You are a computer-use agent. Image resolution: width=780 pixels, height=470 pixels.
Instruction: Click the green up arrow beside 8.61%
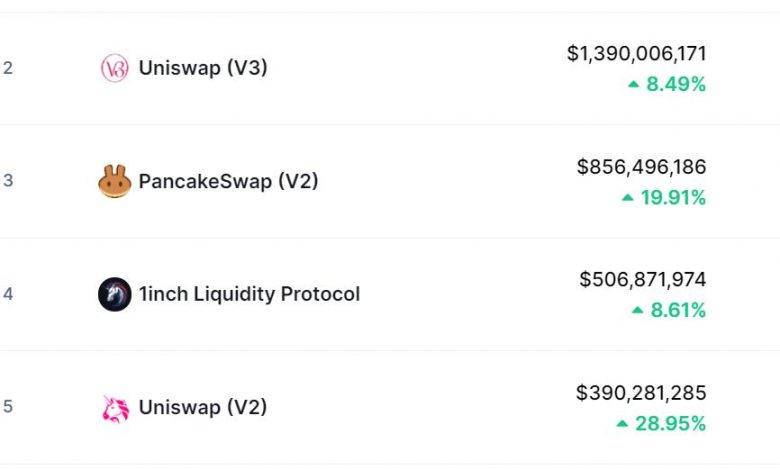pyautogui.click(x=637, y=311)
